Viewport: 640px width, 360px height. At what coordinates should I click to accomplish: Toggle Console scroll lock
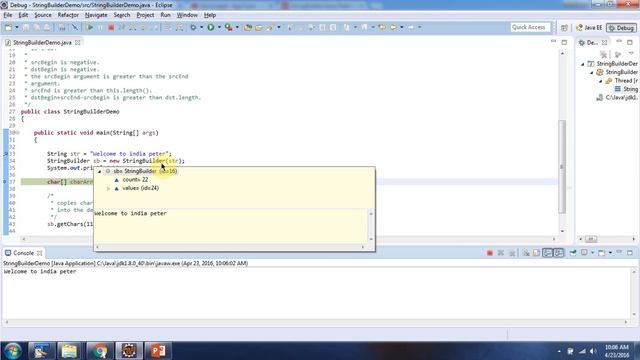click(536, 253)
